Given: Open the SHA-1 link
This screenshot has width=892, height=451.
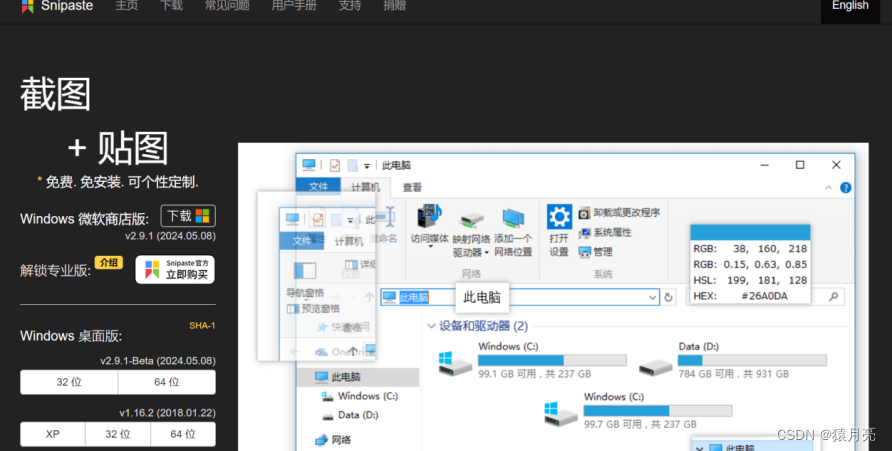Looking at the screenshot, I should [202, 326].
